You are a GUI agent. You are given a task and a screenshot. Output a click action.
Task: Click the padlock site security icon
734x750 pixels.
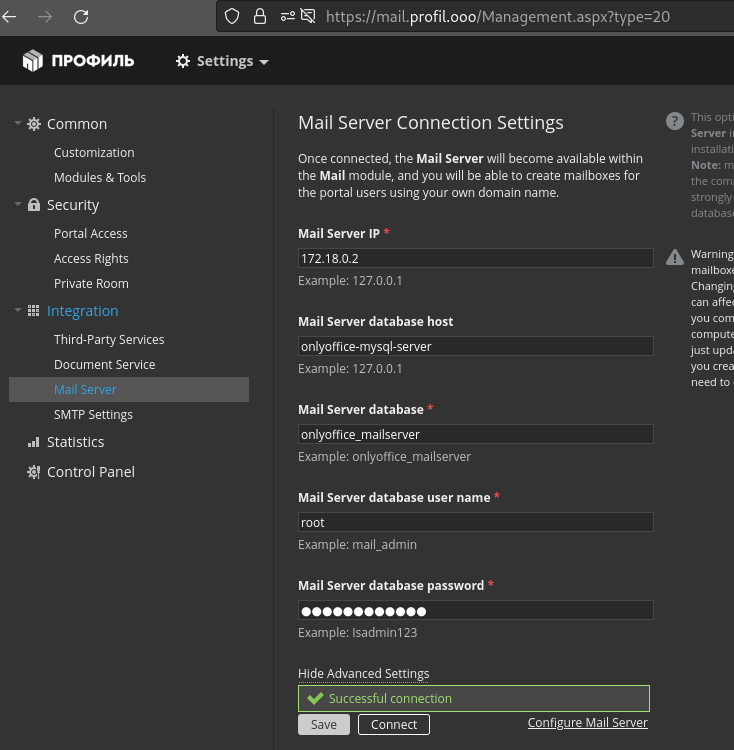click(260, 16)
